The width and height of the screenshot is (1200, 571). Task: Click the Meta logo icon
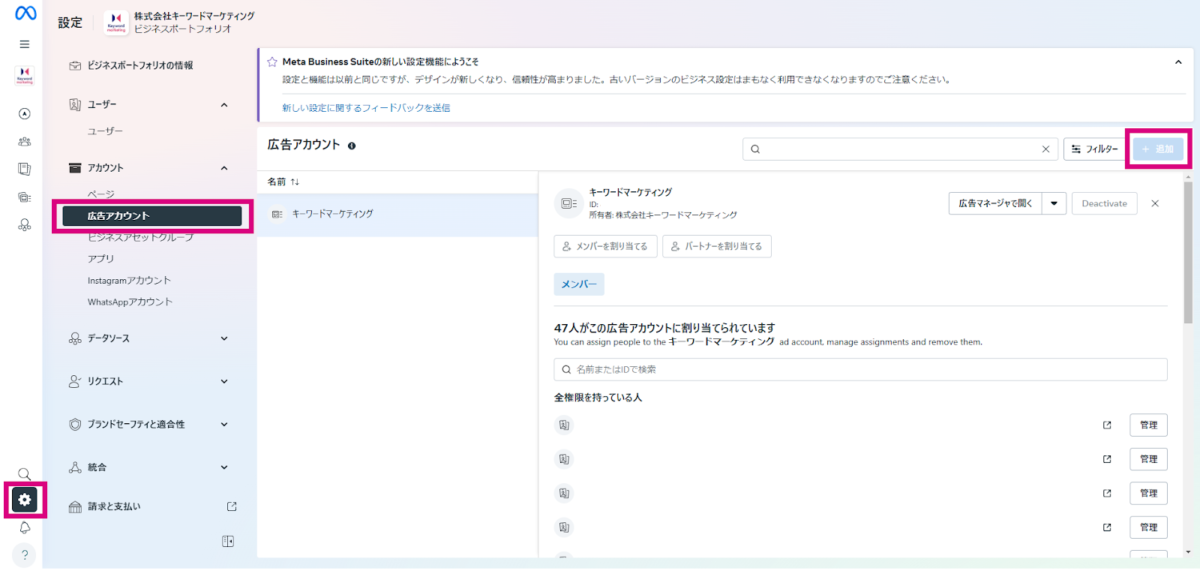pos(24,14)
